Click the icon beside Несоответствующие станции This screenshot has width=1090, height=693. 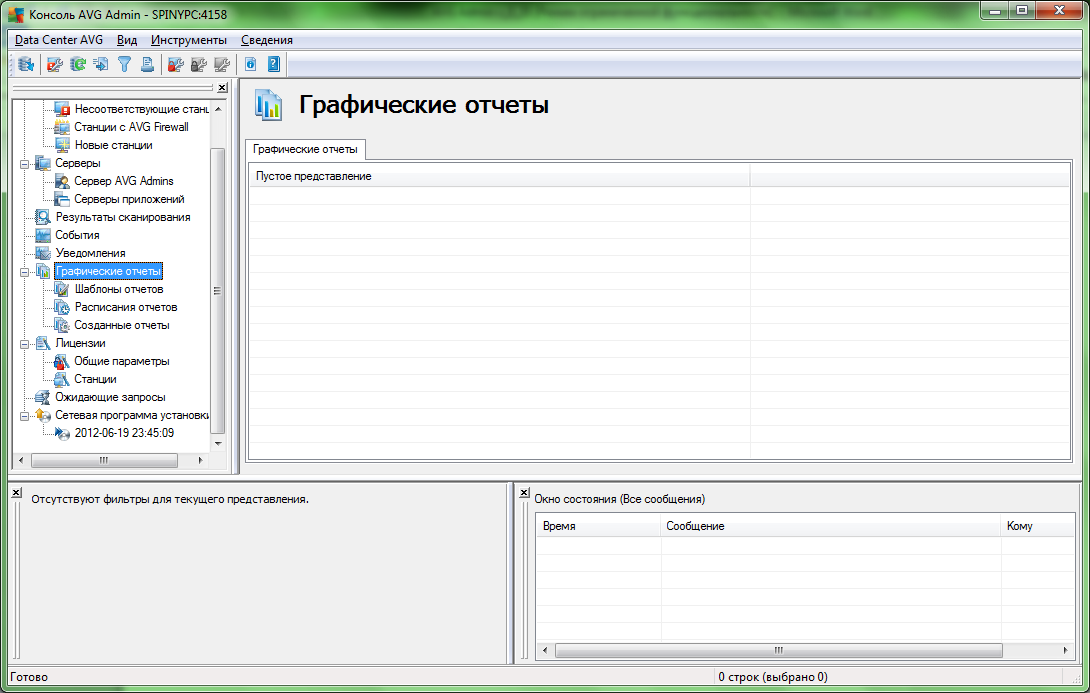coord(63,109)
